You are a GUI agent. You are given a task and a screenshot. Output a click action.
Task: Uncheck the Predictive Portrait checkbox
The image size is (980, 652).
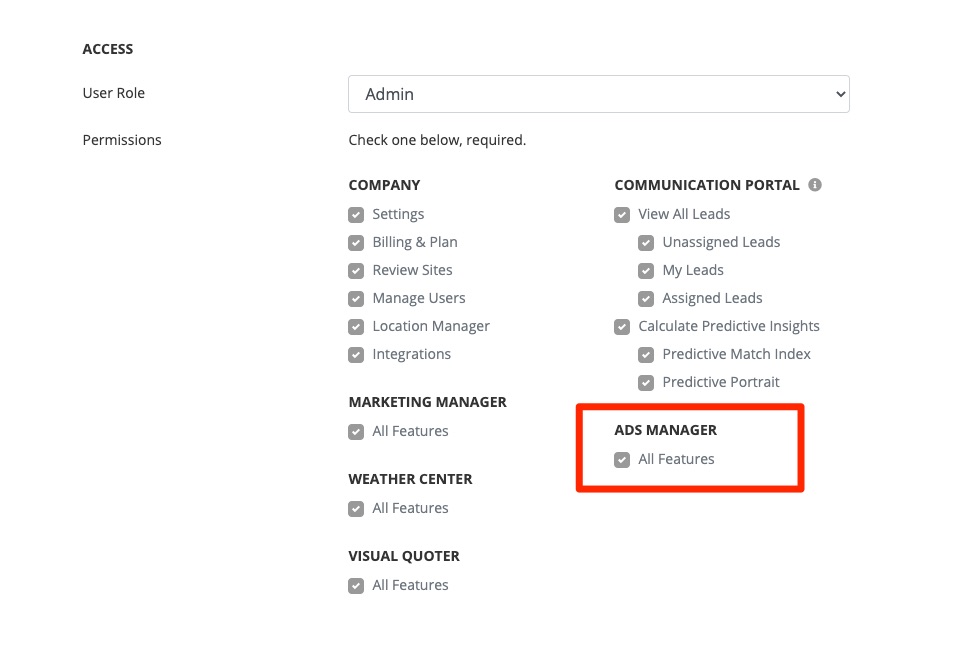click(646, 383)
